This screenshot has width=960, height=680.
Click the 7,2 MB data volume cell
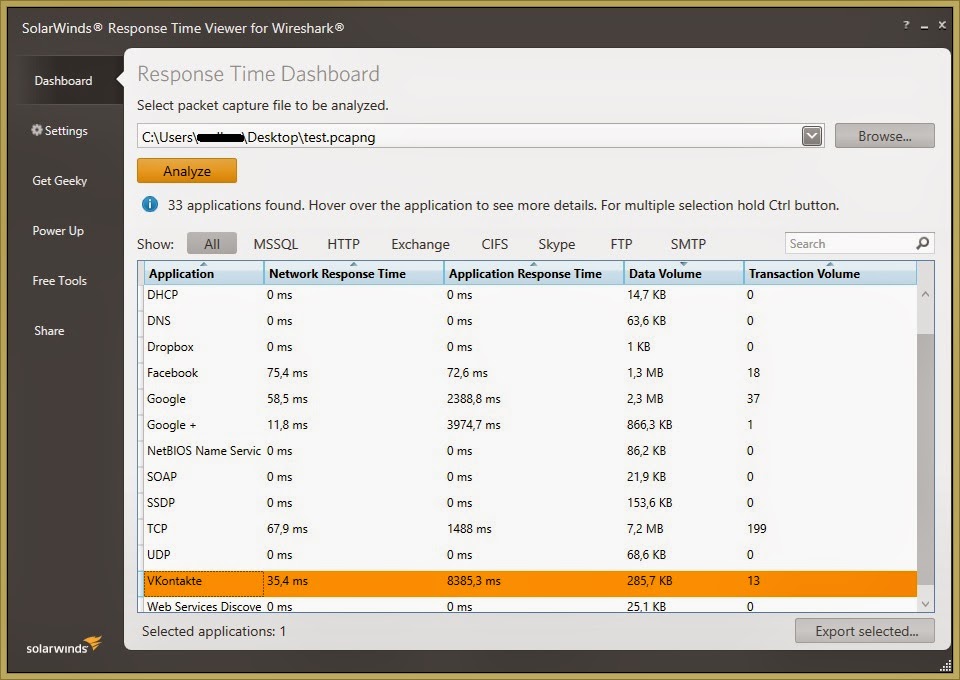[x=645, y=529]
